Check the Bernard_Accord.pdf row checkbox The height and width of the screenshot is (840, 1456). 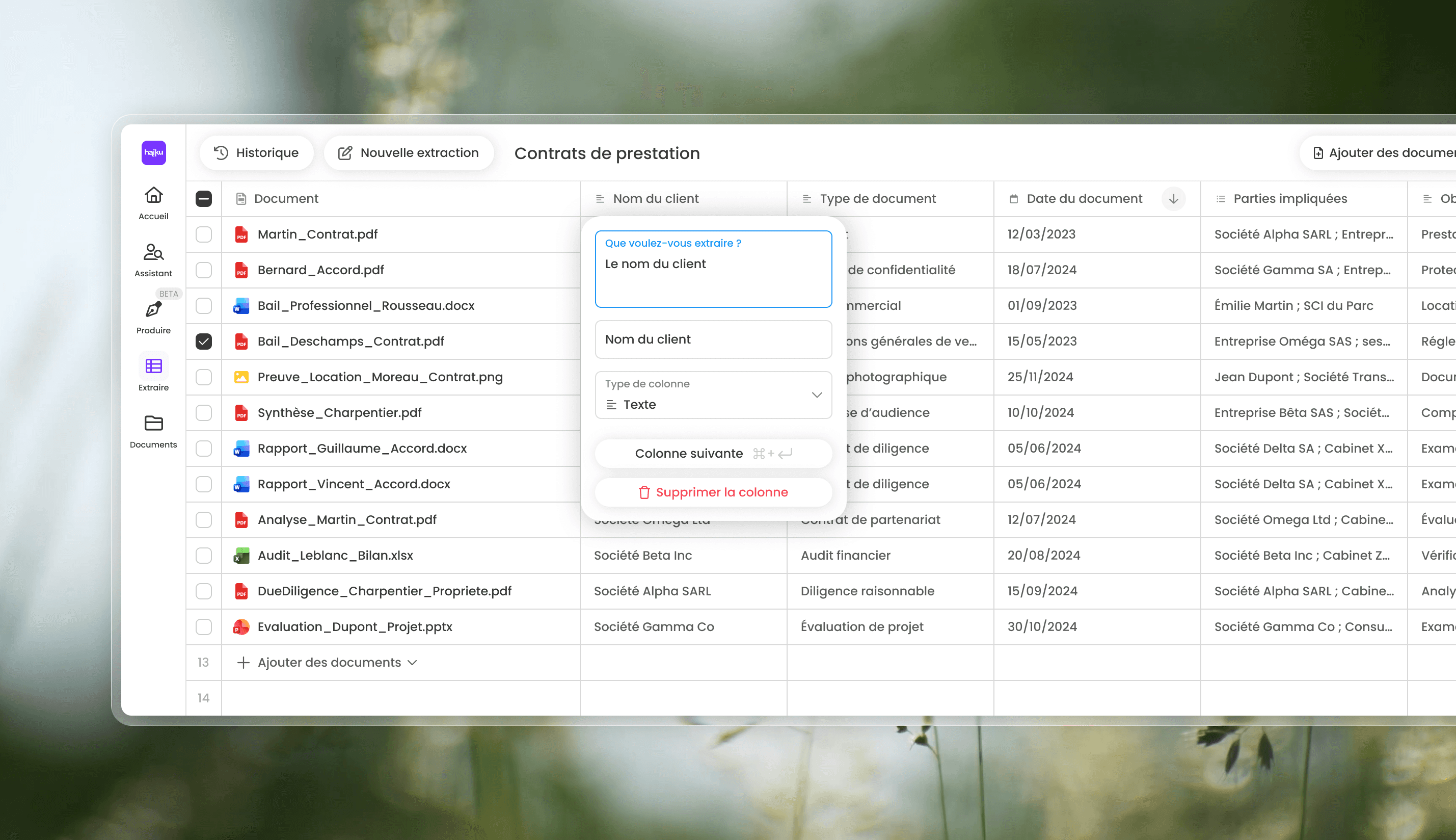(x=204, y=270)
